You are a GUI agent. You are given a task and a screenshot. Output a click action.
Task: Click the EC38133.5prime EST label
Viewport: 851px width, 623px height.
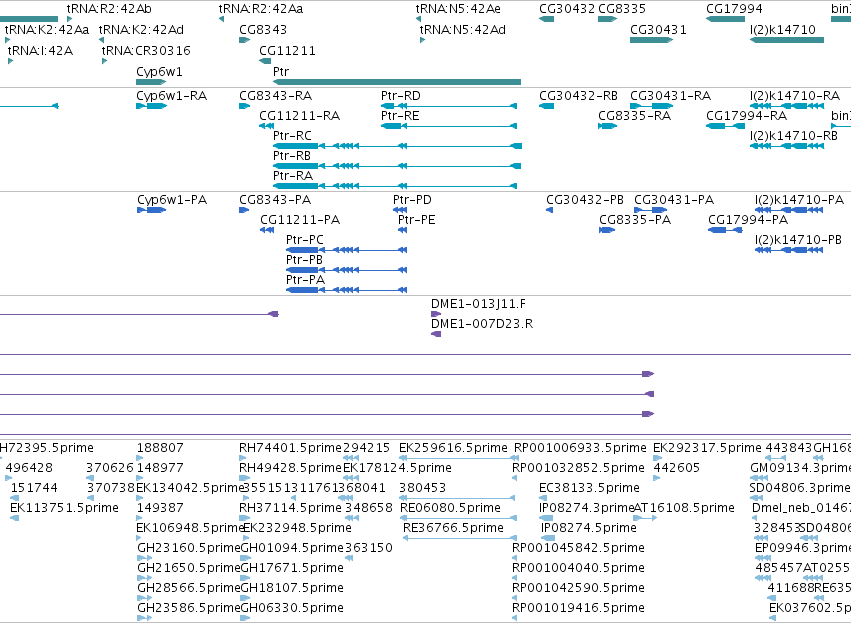tap(589, 488)
